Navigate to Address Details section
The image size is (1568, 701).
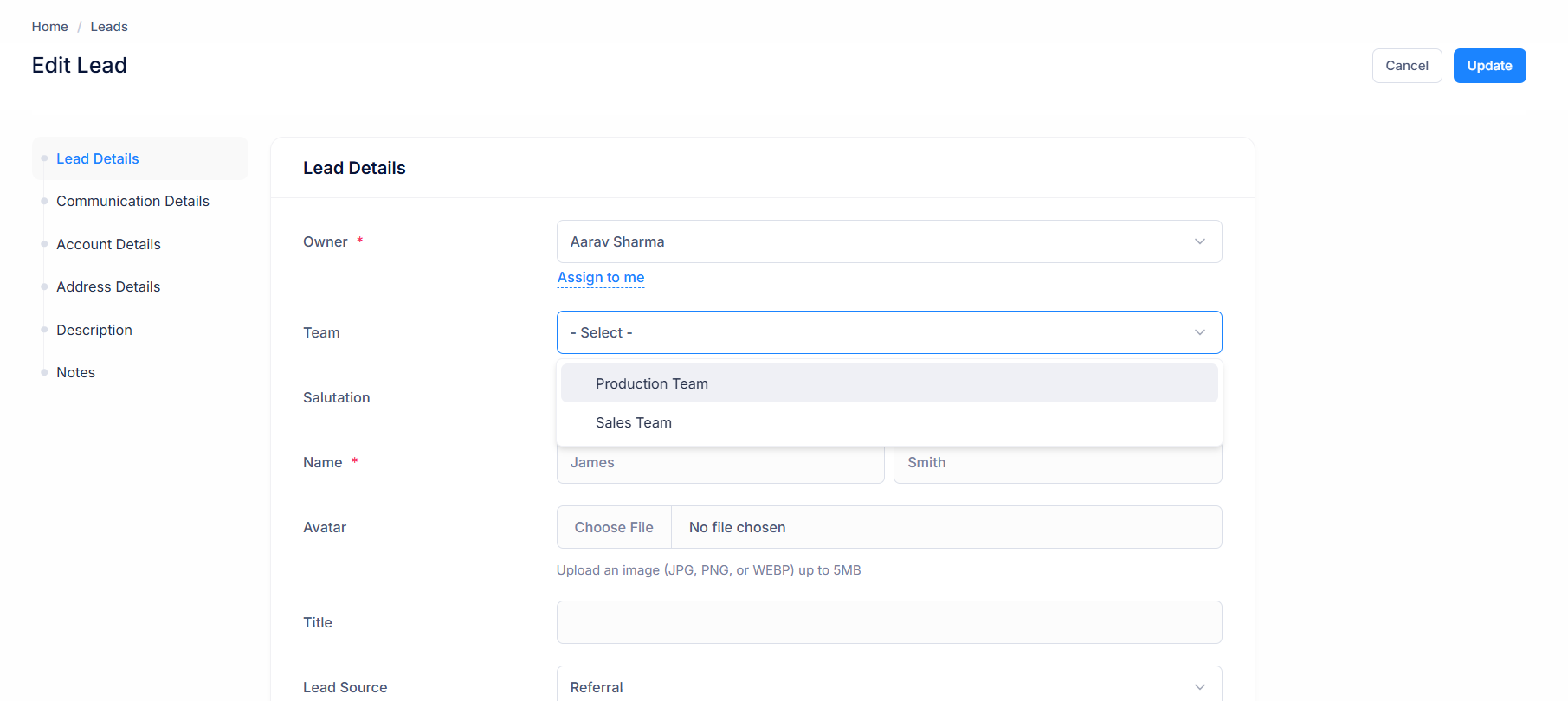108,286
